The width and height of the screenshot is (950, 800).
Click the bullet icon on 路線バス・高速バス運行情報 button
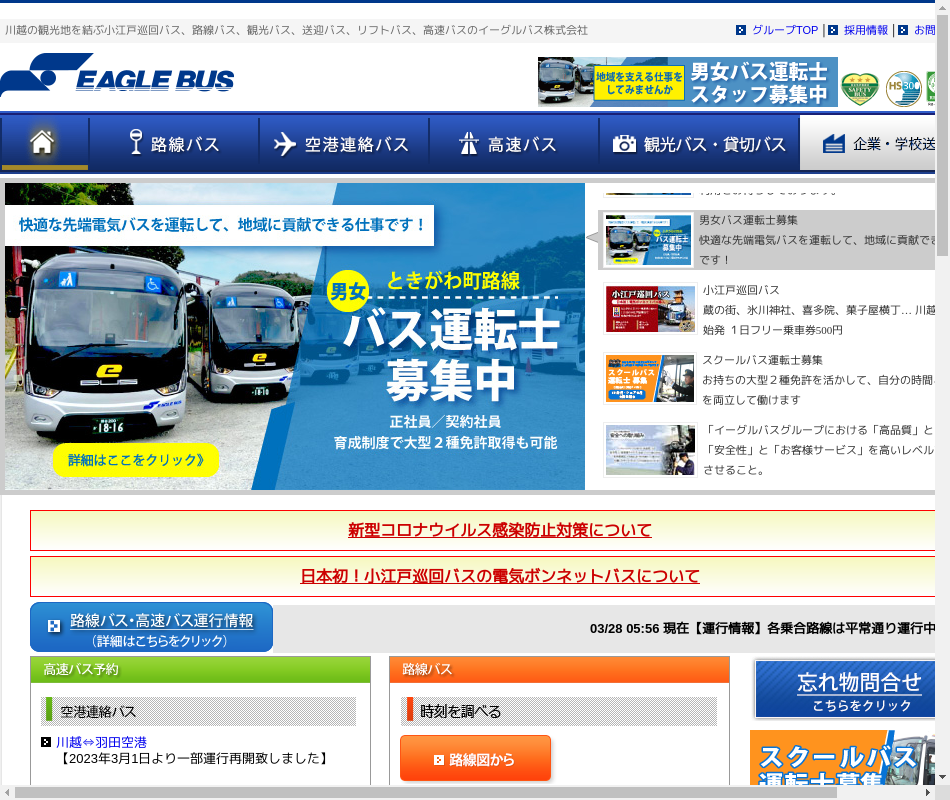coord(54,626)
